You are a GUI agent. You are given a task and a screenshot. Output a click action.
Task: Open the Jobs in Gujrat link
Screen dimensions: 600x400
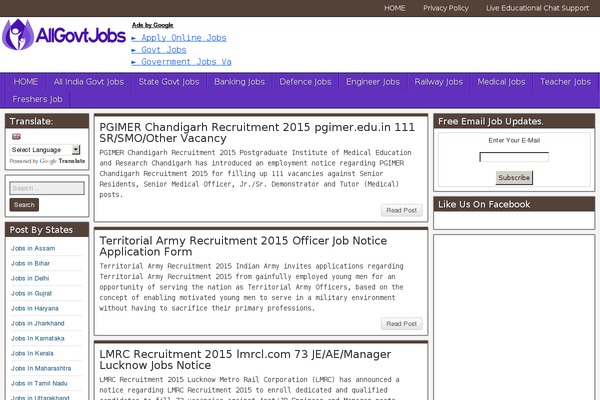tap(31, 293)
